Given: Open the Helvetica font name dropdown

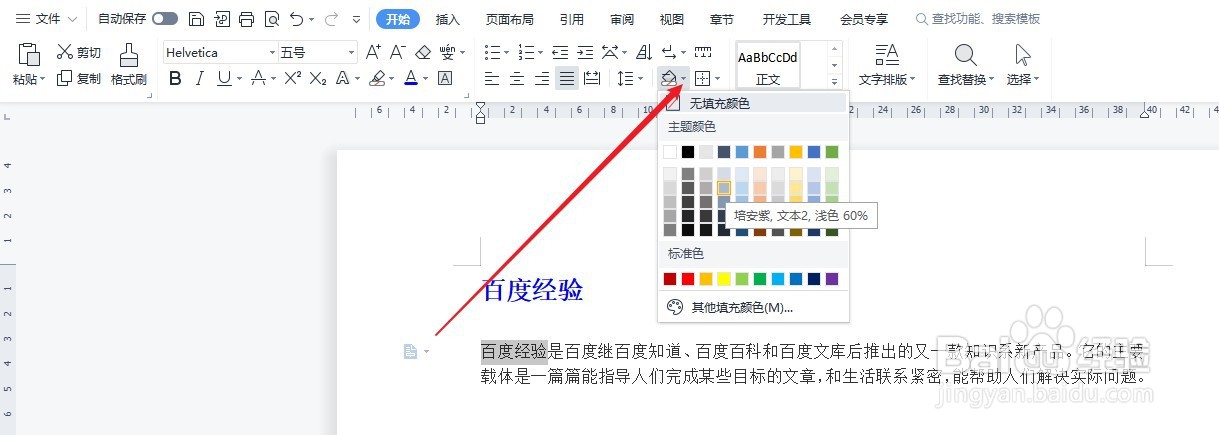Looking at the screenshot, I should click(272, 52).
